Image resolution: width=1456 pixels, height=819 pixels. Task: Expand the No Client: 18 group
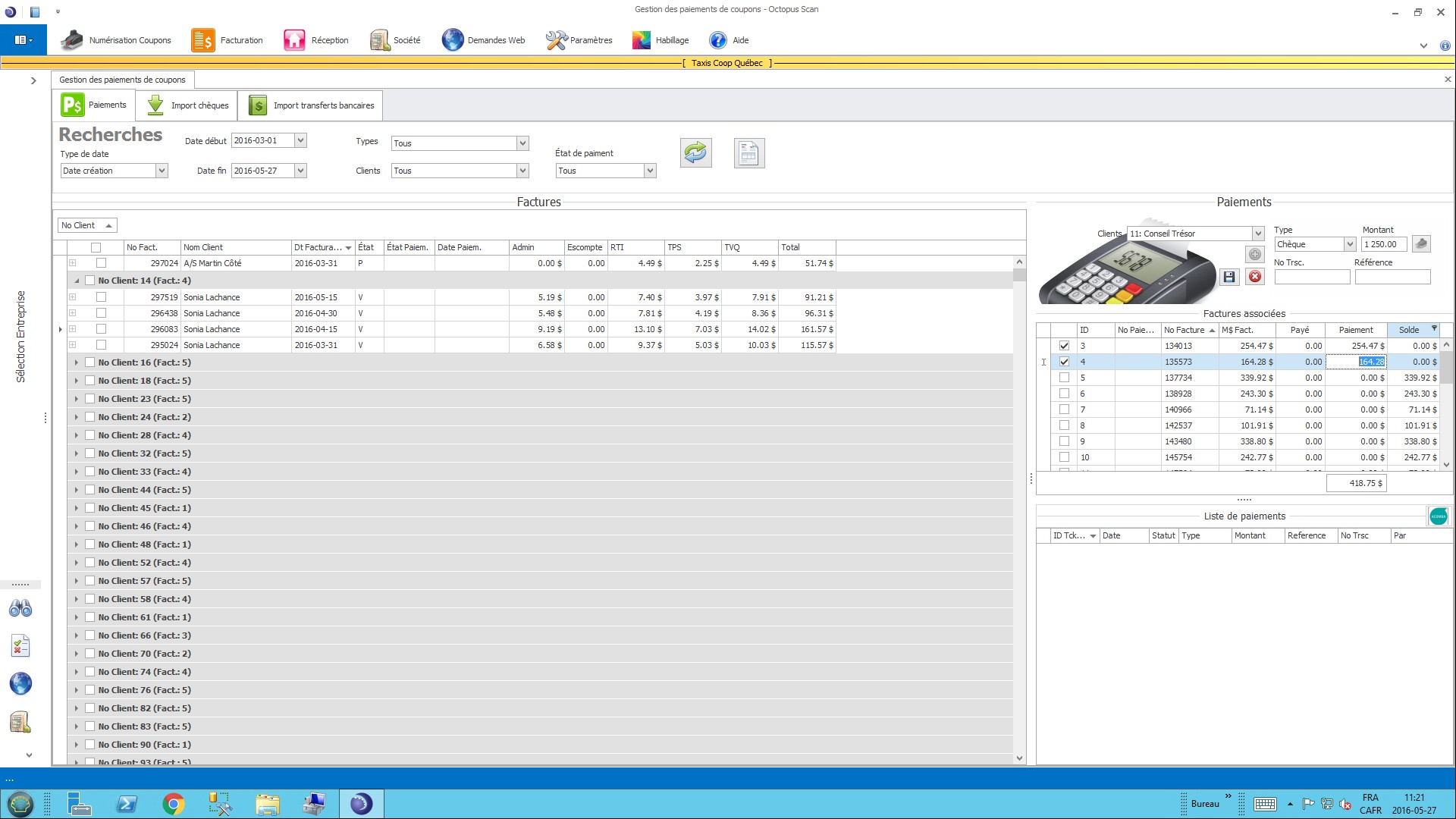pos(77,381)
